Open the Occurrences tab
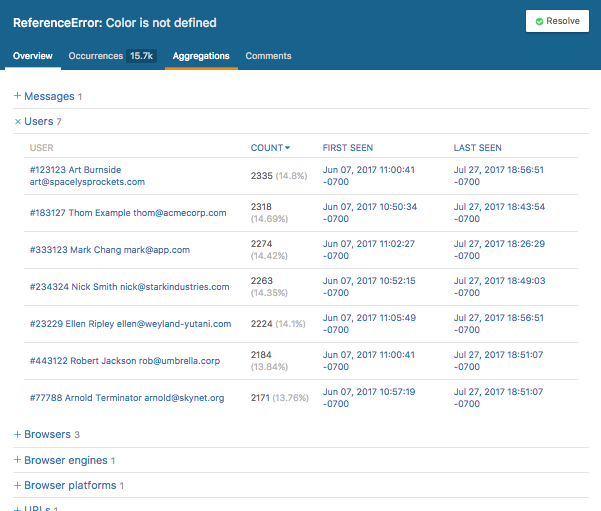 tap(95, 56)
